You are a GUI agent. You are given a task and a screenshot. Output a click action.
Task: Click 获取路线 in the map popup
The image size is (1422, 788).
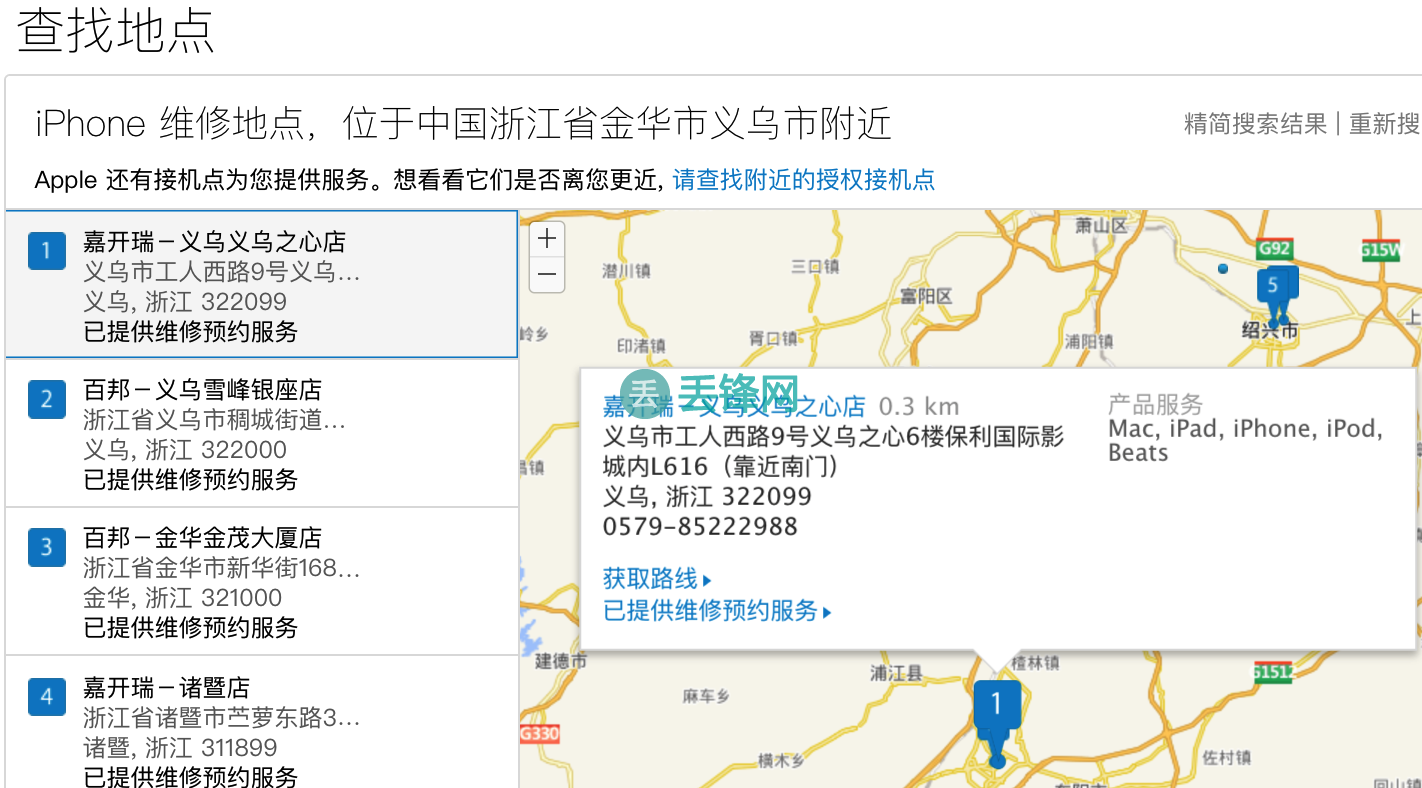click(x=657, y=579)
